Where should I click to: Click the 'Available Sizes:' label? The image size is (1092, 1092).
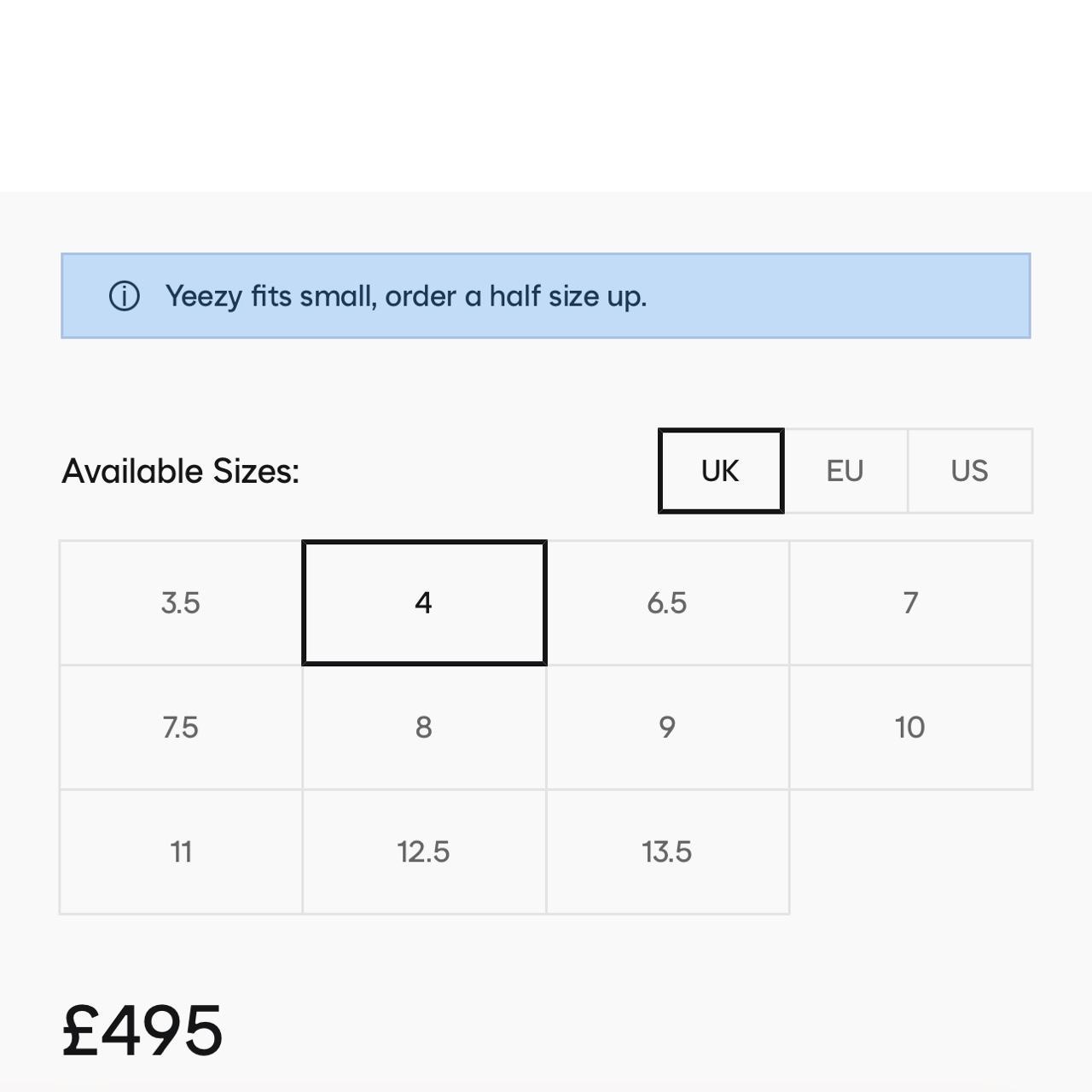[181, 471]
